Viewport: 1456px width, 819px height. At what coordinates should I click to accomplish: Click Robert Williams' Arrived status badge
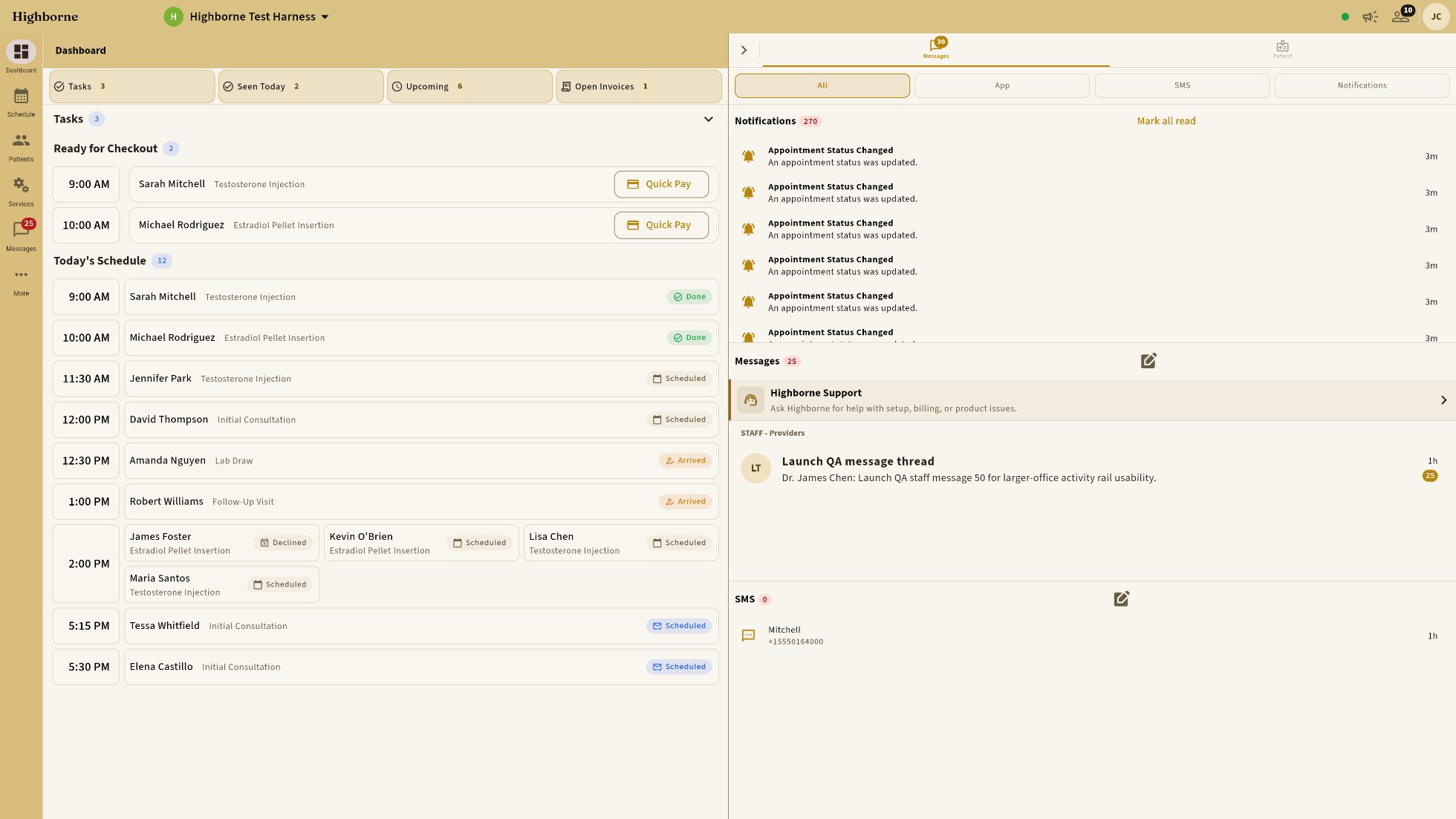(685, 502)
